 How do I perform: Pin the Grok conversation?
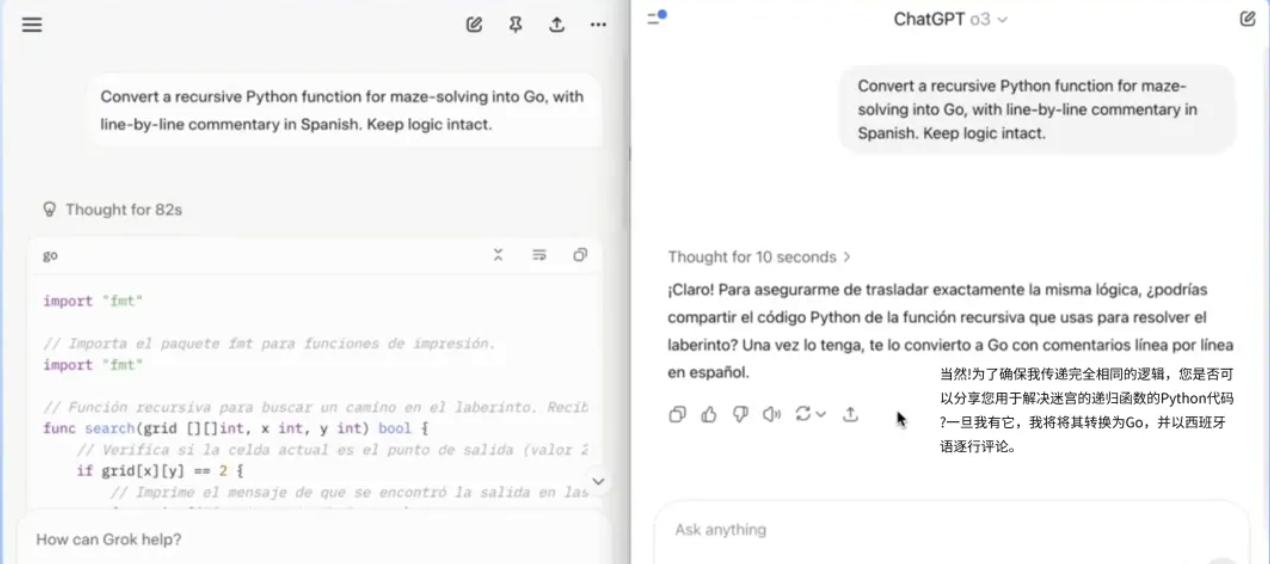pos(515,25)
